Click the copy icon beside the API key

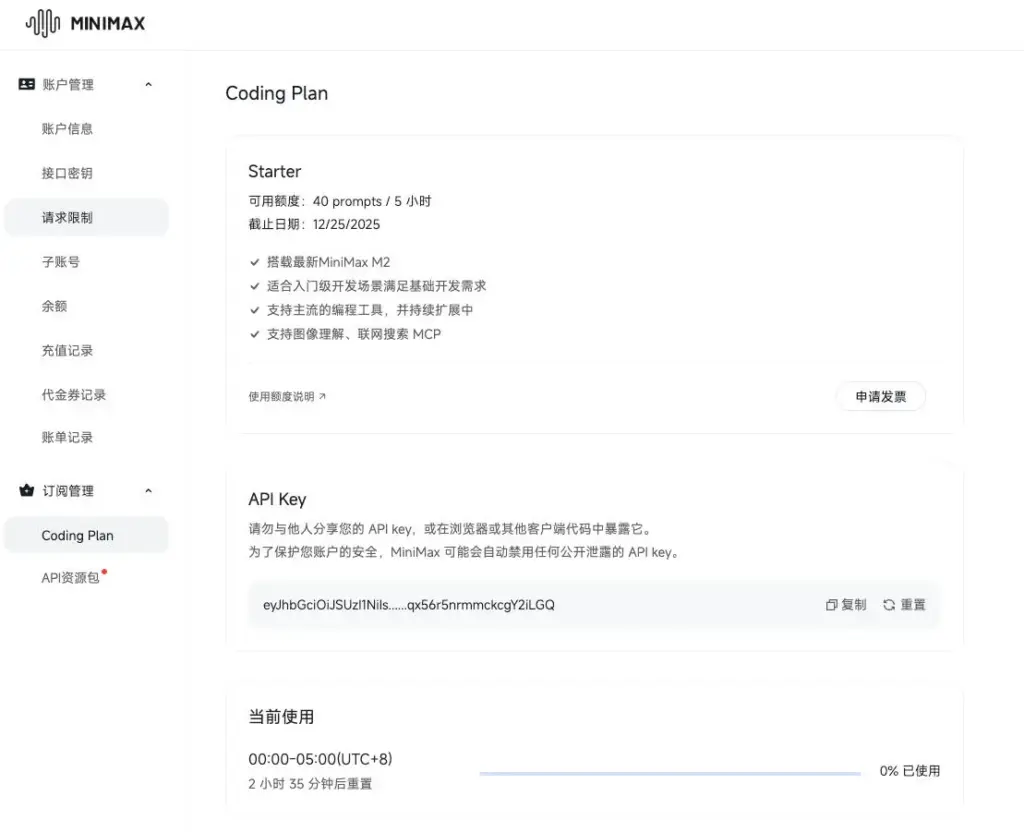click(831, 605)
